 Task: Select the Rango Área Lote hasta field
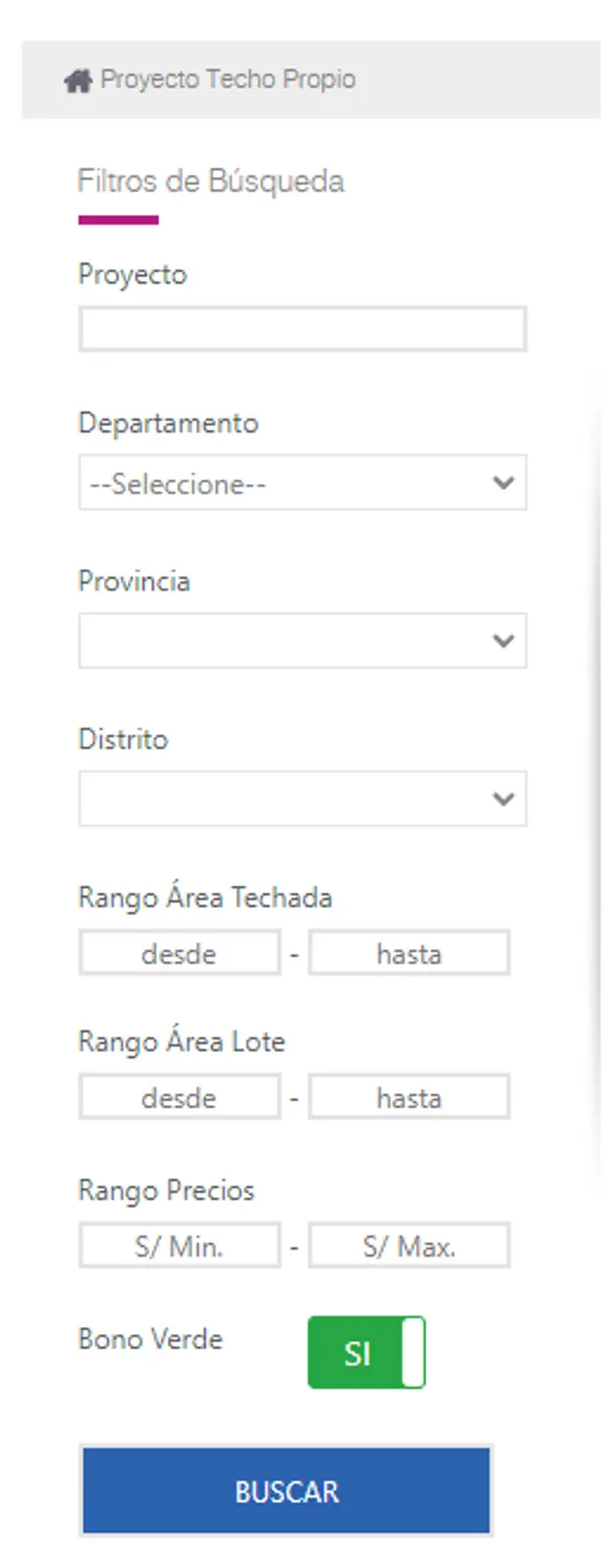pos(408,1098)
